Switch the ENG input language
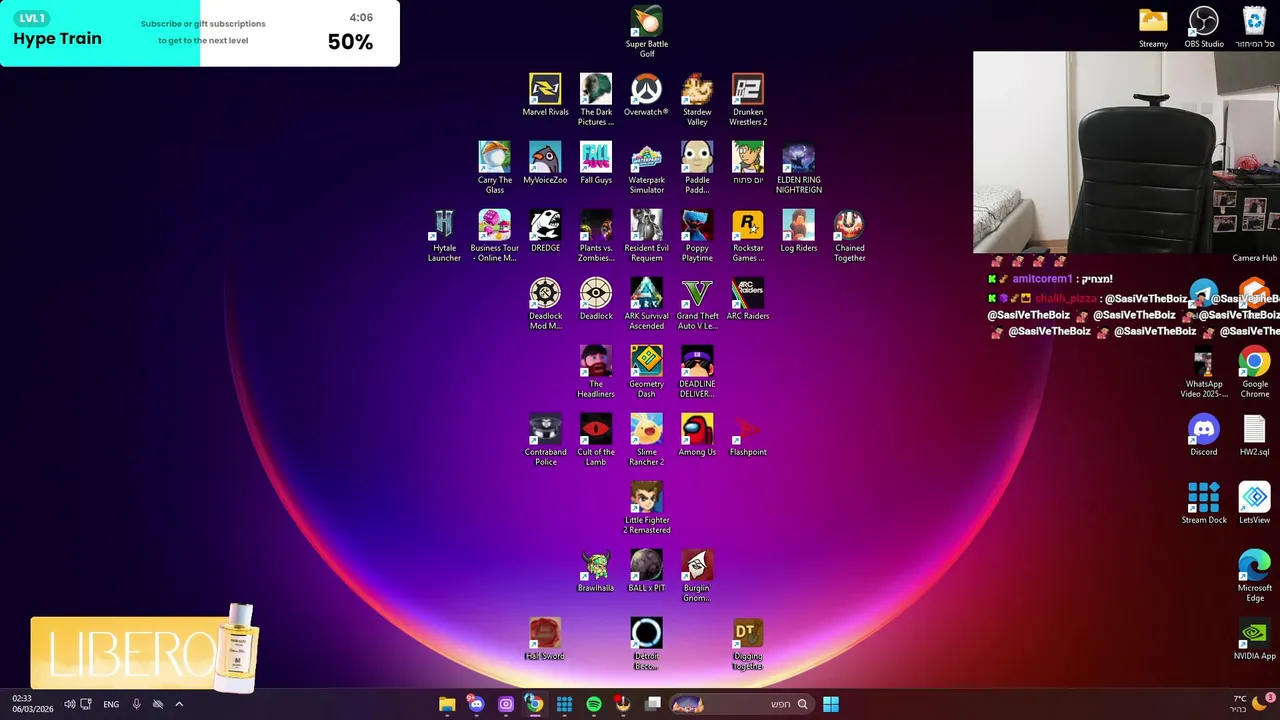 click(111, 704)
